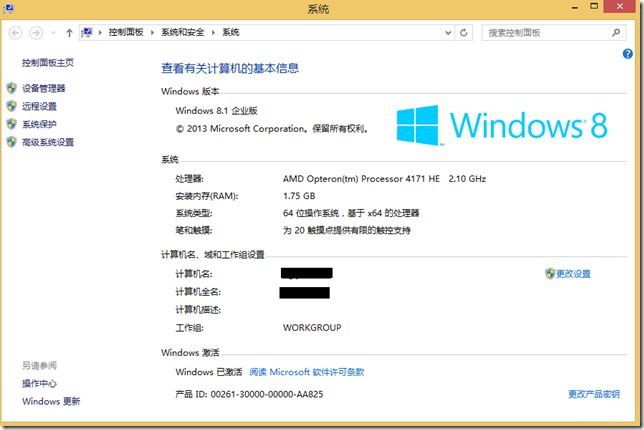The height and width of the screenshot is (430, 644).
Task: Click shield icon beside 高级系统设置
Action: [x=12, y=142]
